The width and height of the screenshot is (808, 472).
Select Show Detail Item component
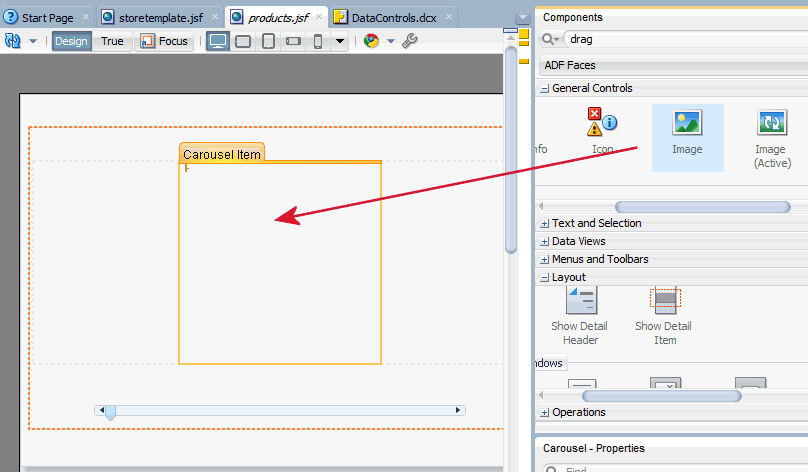tap(664, 316)
